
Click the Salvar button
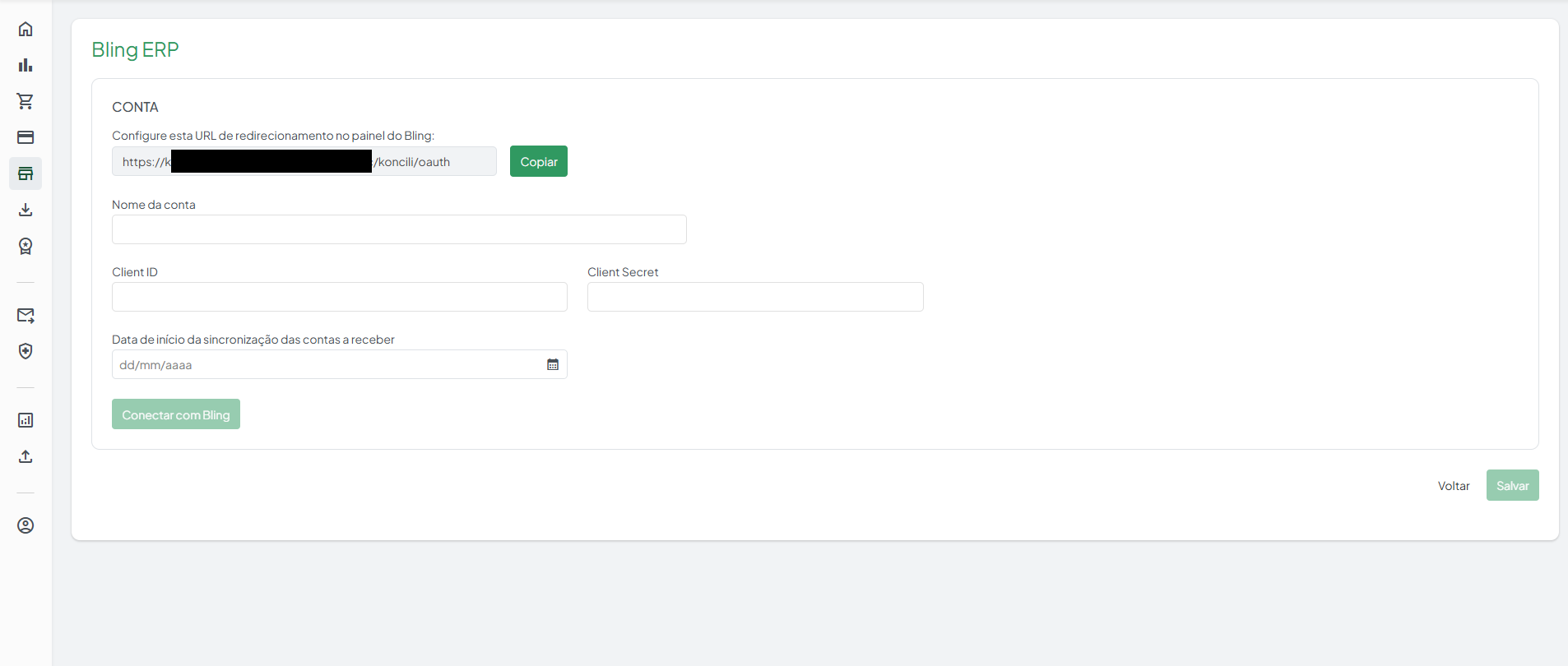[1512, 485]
